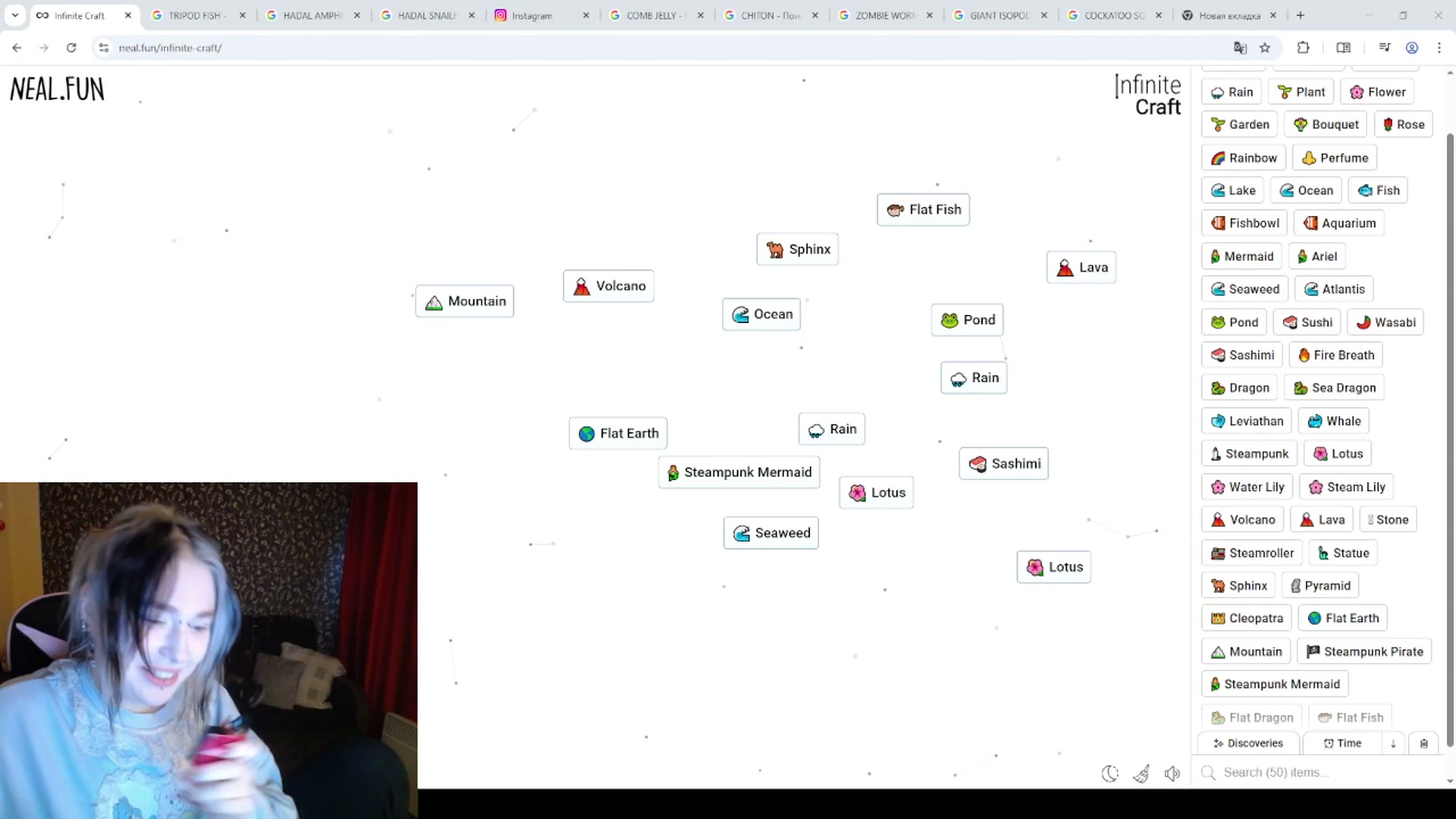Select the Sphinx tile on the canvas
Viewport: 1456px width, 819px height.
(798, 249)
